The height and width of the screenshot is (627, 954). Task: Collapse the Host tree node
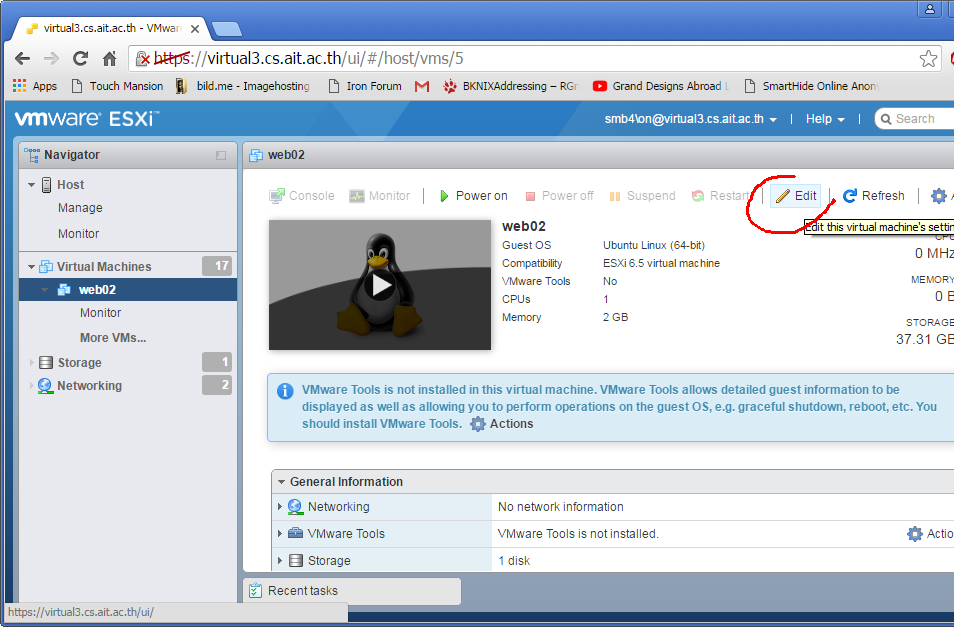pyautogui.click(x=32, y=185)
